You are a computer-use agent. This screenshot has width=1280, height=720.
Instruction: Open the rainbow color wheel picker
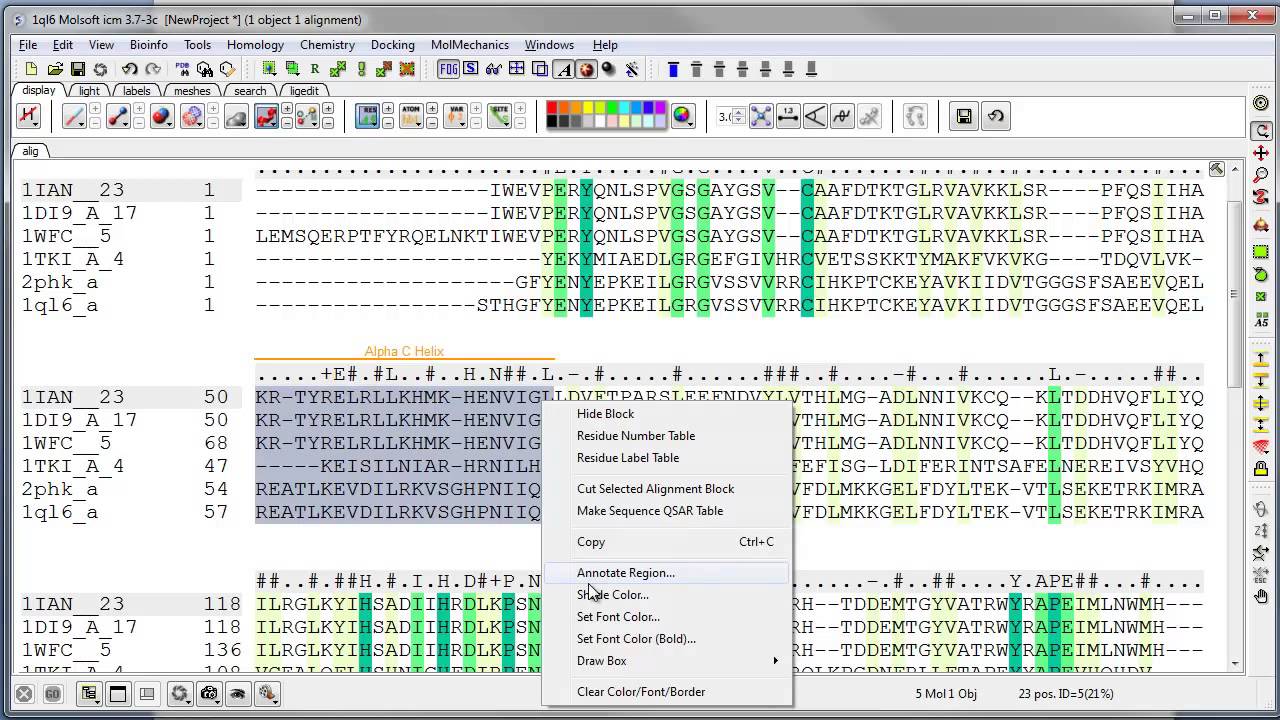pyautogui.click(x=683, y=116)
